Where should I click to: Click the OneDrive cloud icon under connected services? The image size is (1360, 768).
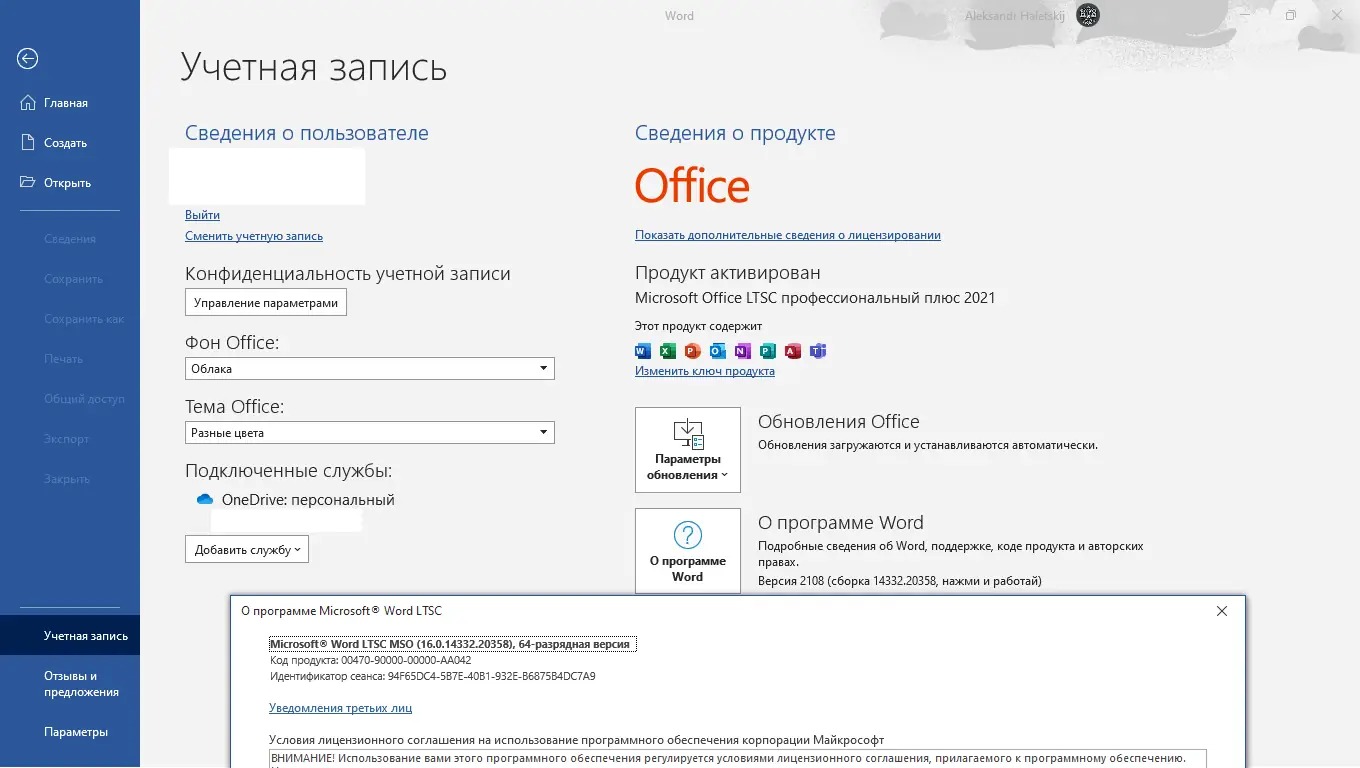203,499
